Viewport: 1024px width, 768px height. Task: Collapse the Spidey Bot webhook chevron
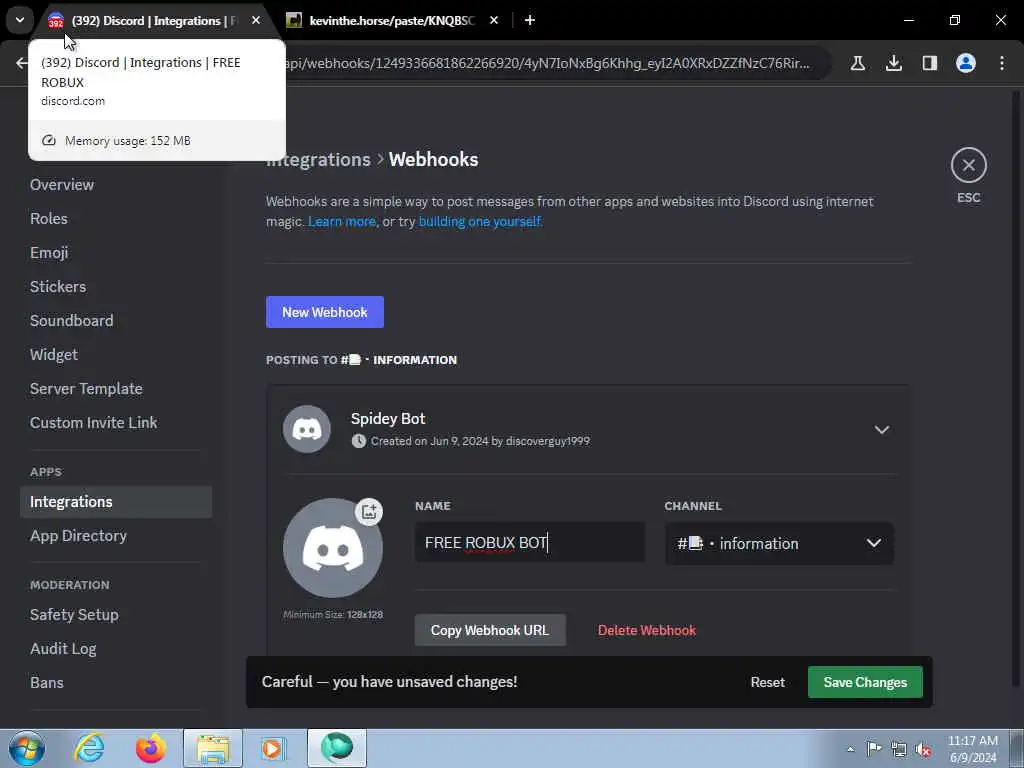(x=882, y=430)
